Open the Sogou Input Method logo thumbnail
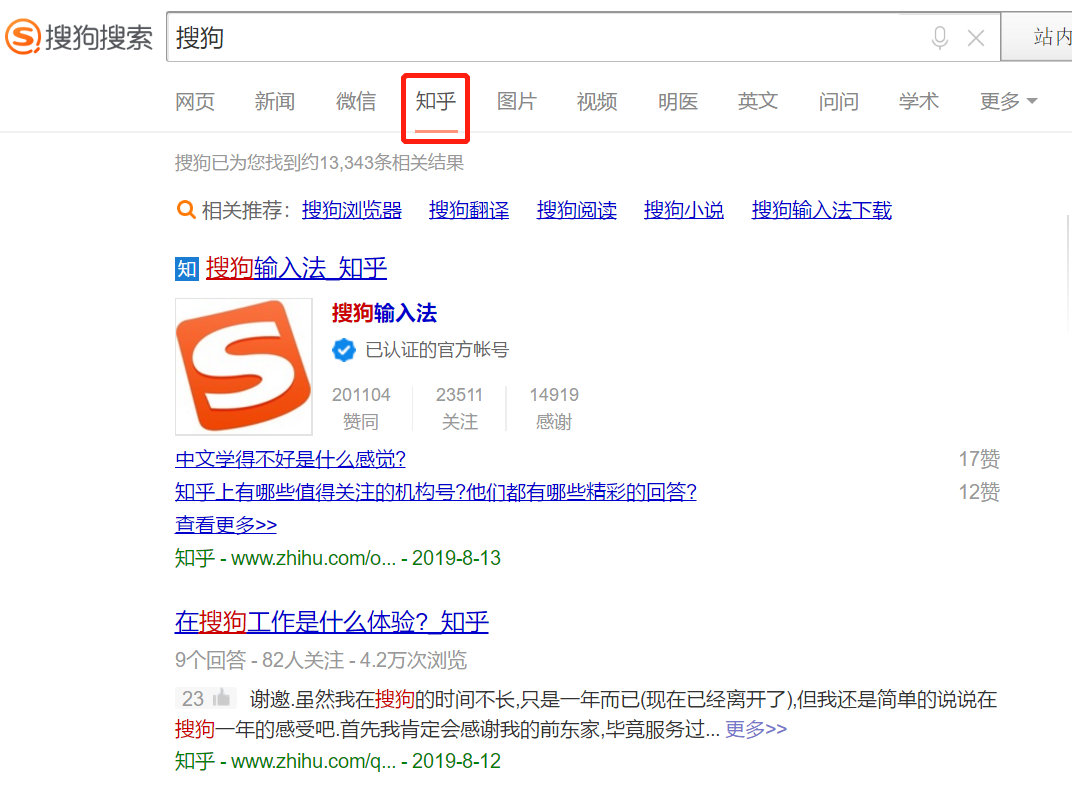The width and height of the screenshot is (1072, 796). point(243,366)
